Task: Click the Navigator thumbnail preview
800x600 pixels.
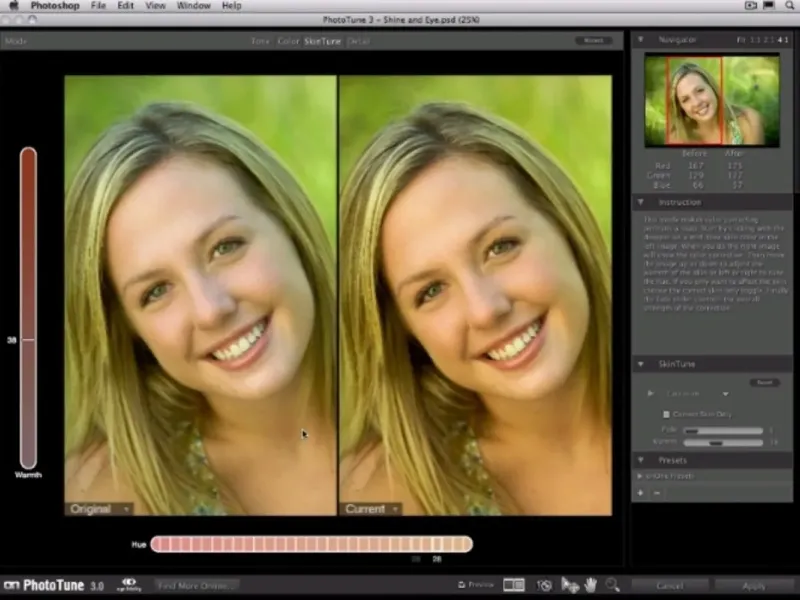Action: click(x=711, y=101)
